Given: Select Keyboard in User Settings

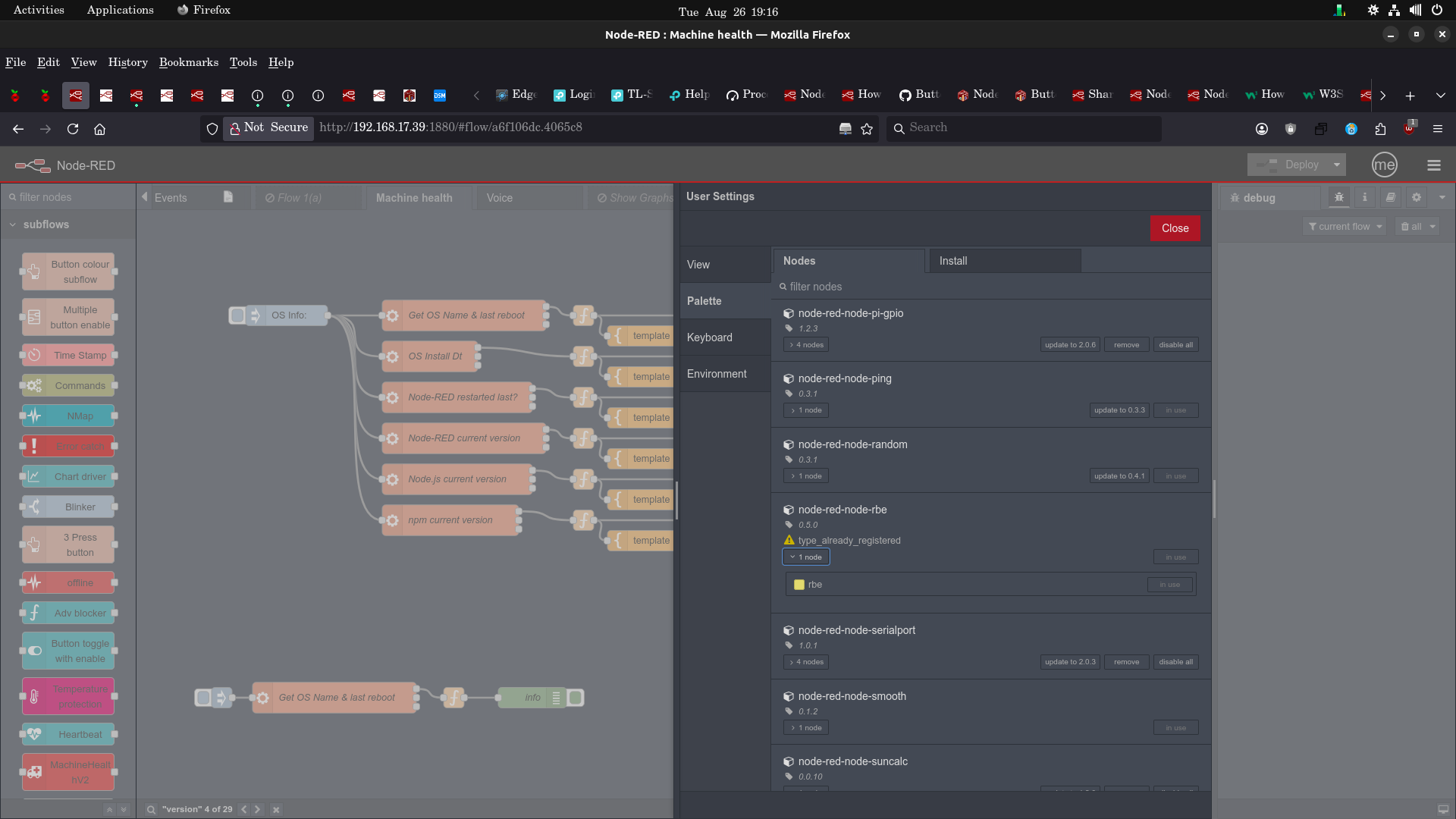Looking at the screenshot, I should tap(710, 337).
